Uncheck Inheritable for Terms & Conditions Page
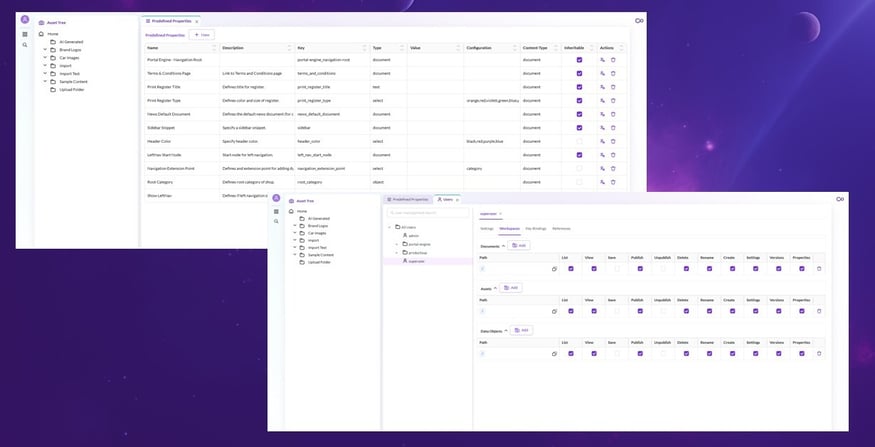Image resolution: width=875 pixels, height=447 pixels. click(x=579, y=73)
